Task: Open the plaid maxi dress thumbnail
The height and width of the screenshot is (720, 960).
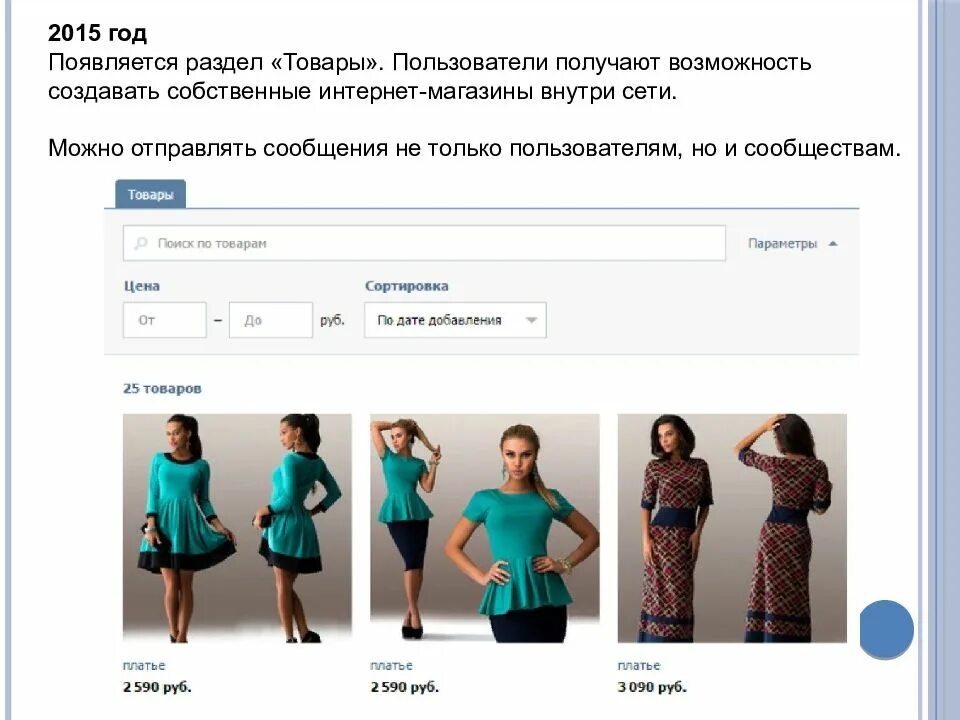Action: pyautogui.click(x=732, y=528)
